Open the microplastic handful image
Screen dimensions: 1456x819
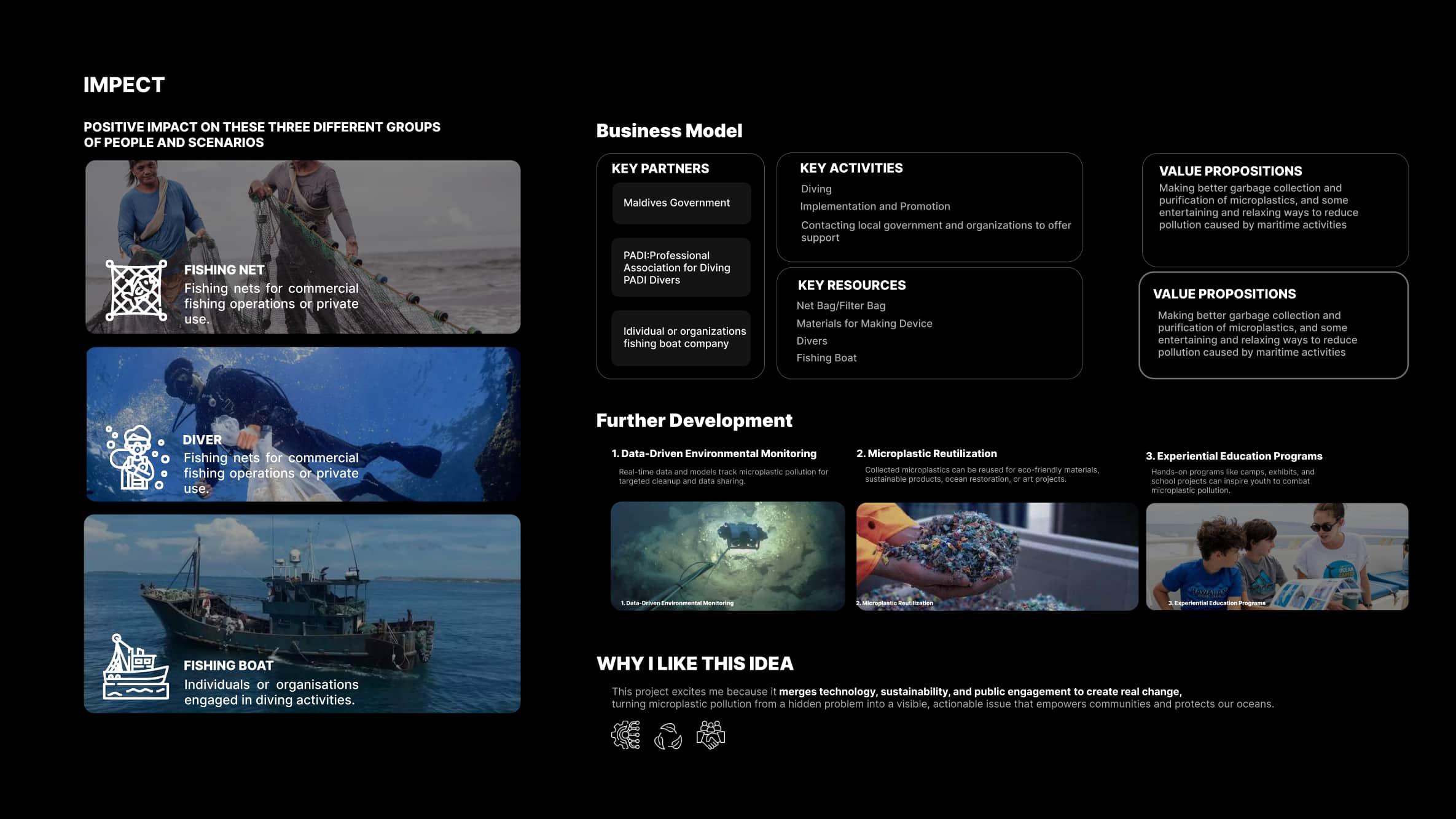point(996,556)
